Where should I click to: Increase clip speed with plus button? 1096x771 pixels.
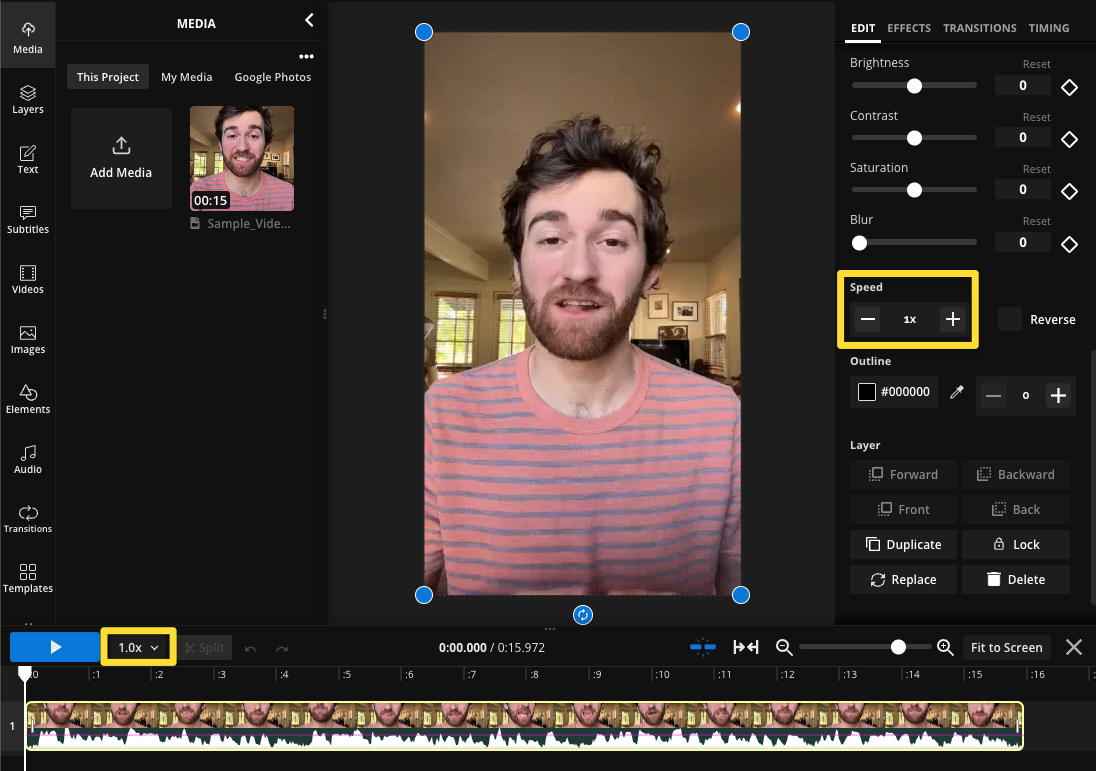click(x=953, y=319)
